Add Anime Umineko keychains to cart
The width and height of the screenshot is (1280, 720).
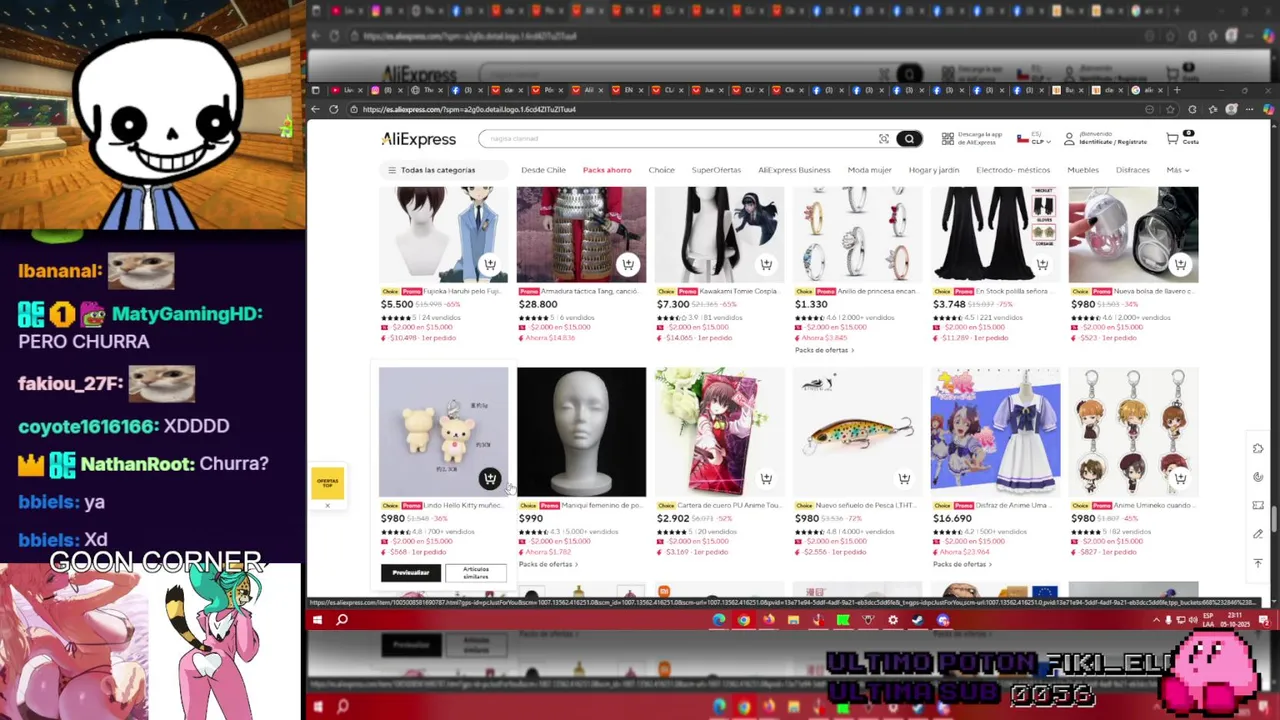pos(1180,479)
